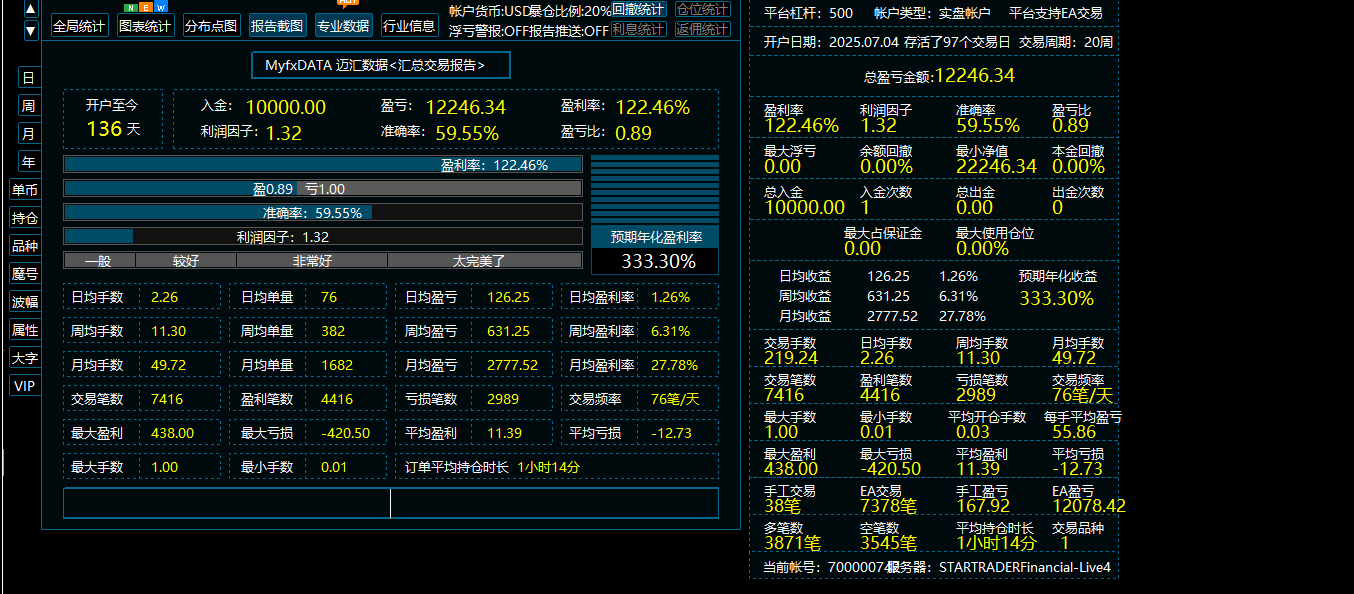Switch to the 年 sidebar tab
Screen dimensions: 1354x594
click(28, 162)
